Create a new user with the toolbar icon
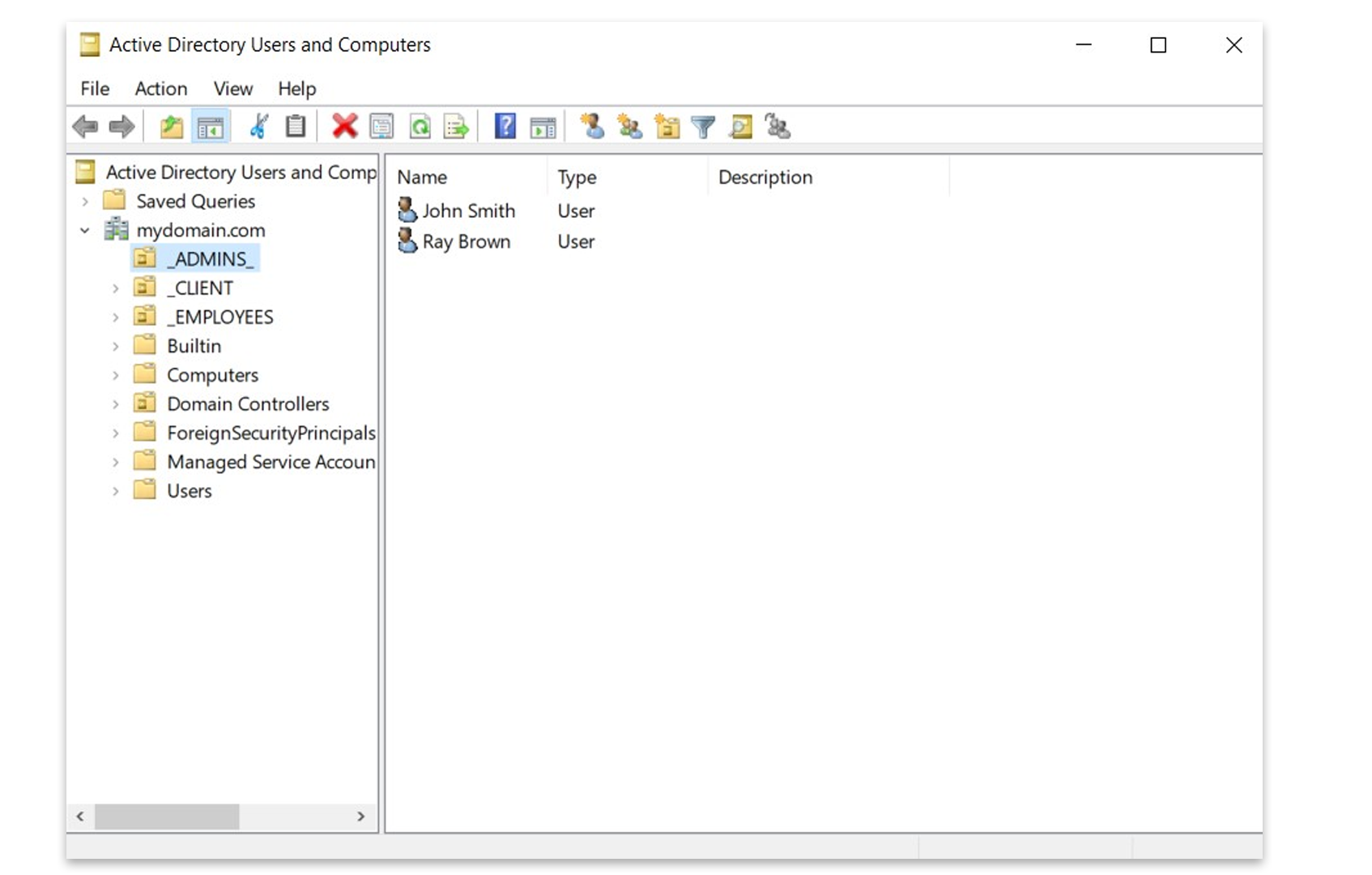Viewport: 1372px width, 875px height. pyautogui.click(x=593, y=126)
